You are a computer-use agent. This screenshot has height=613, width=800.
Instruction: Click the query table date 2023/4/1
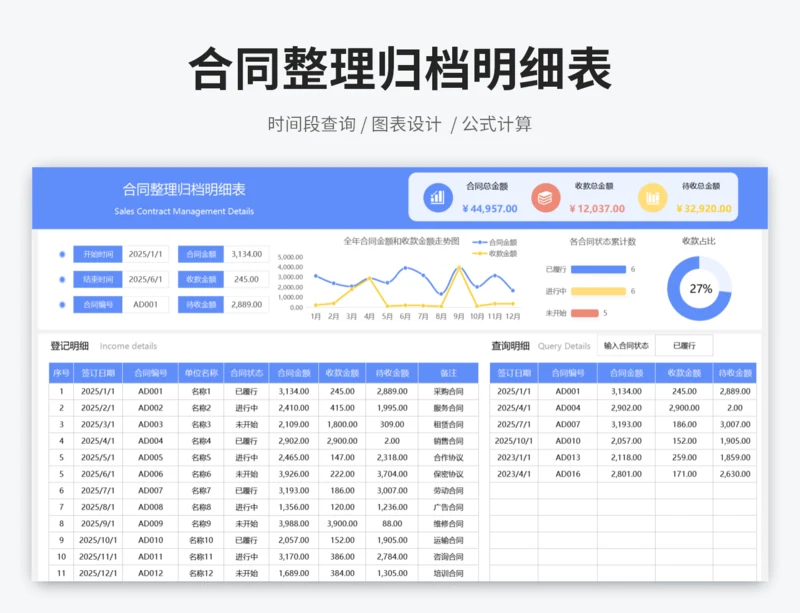point(514,474)
